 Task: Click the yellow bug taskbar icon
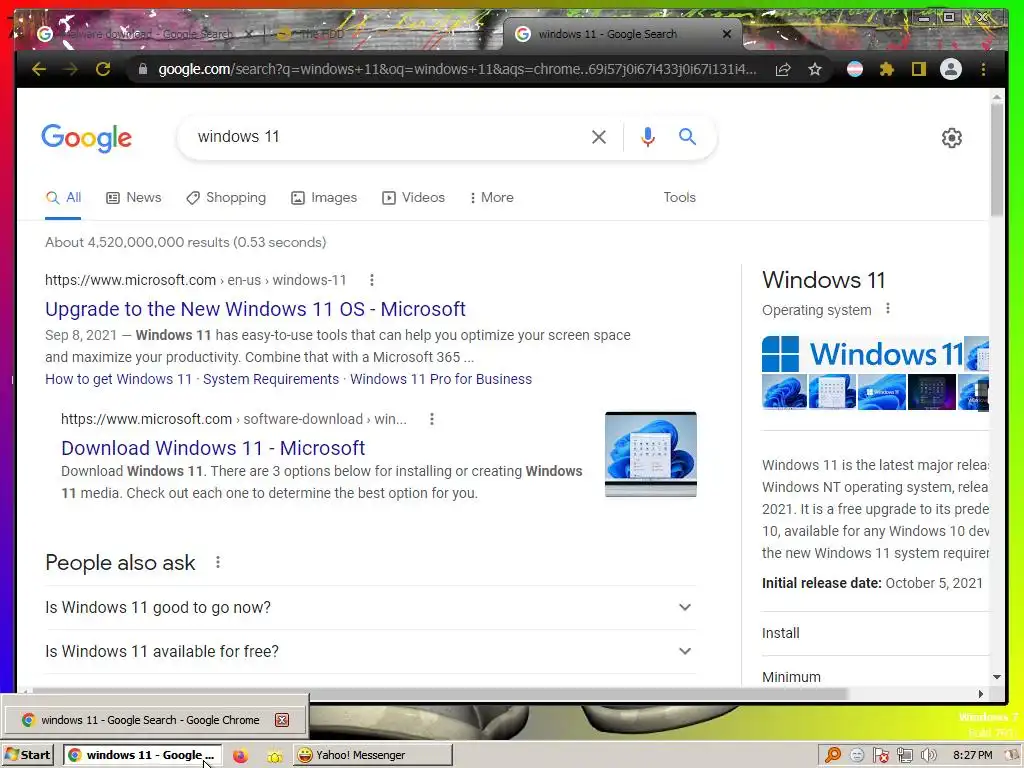coord(275,756)
